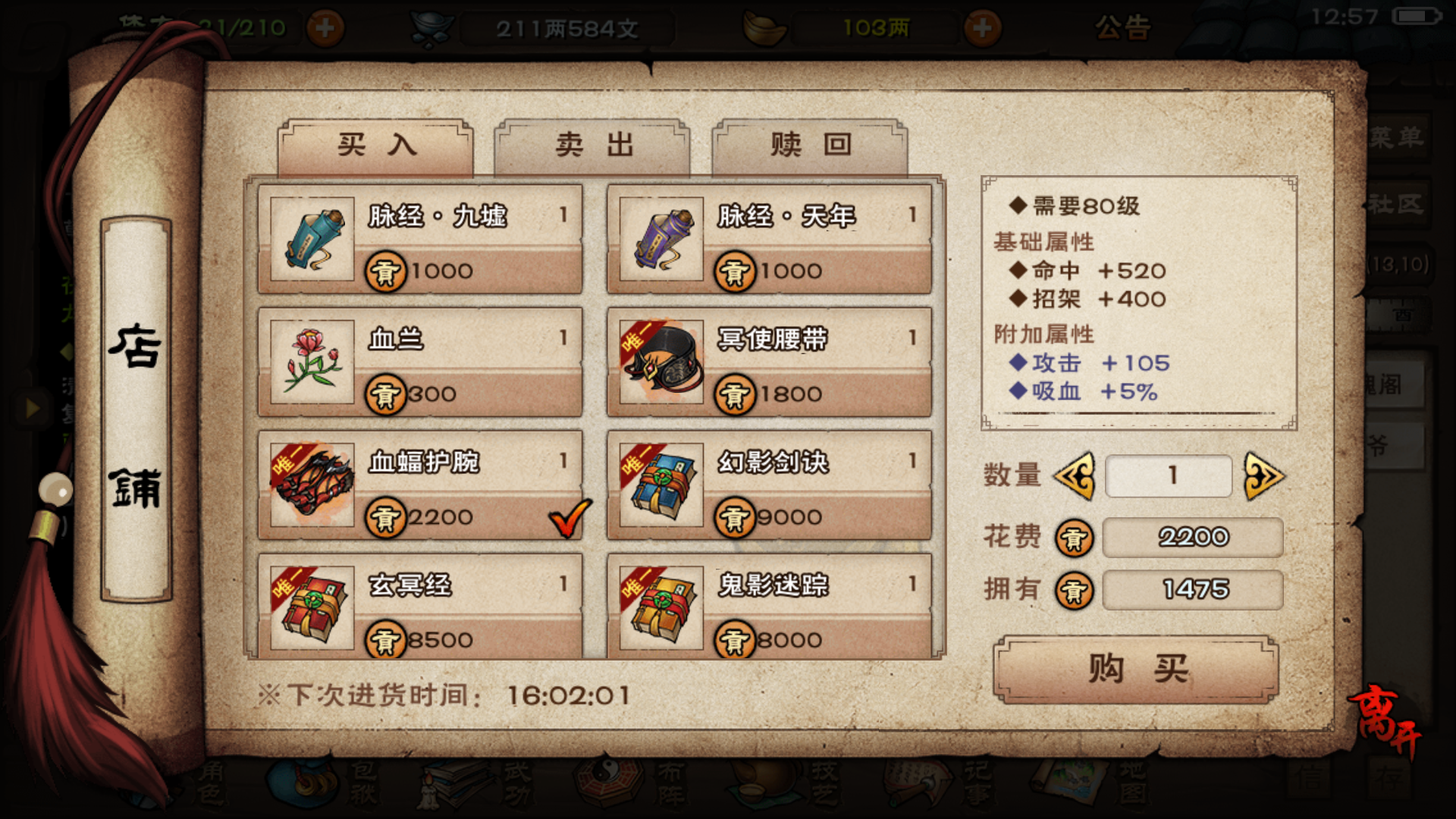Choose the 血兰 flower item
The height and width of the screenshot is (819, 1456).
[420, 362]
